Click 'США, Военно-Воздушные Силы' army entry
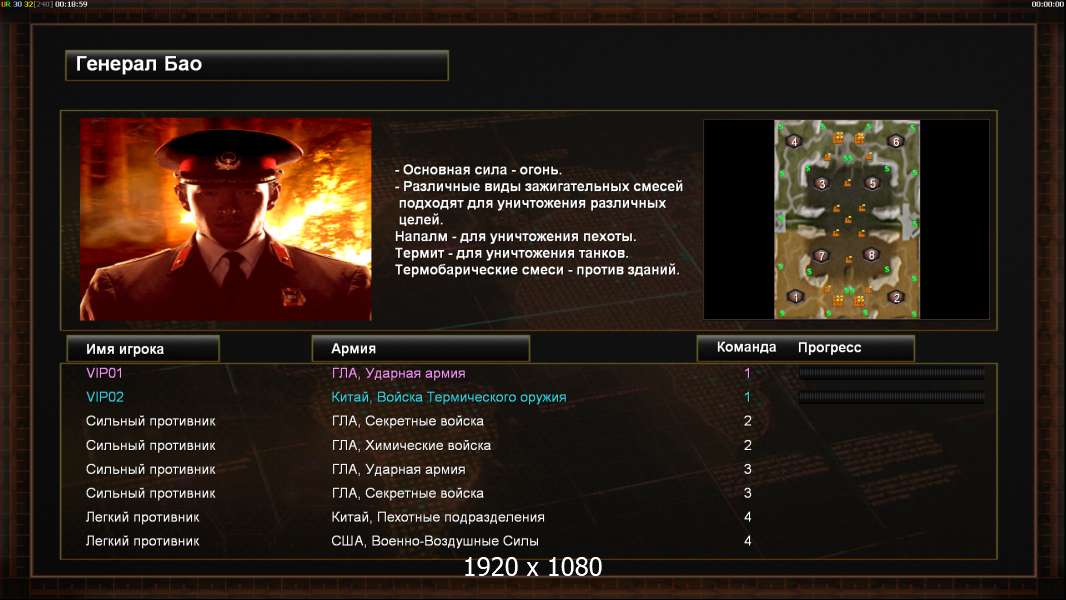Image resolution: width=1066 pixels, height=600 pixels. click(x=435, y=541)
